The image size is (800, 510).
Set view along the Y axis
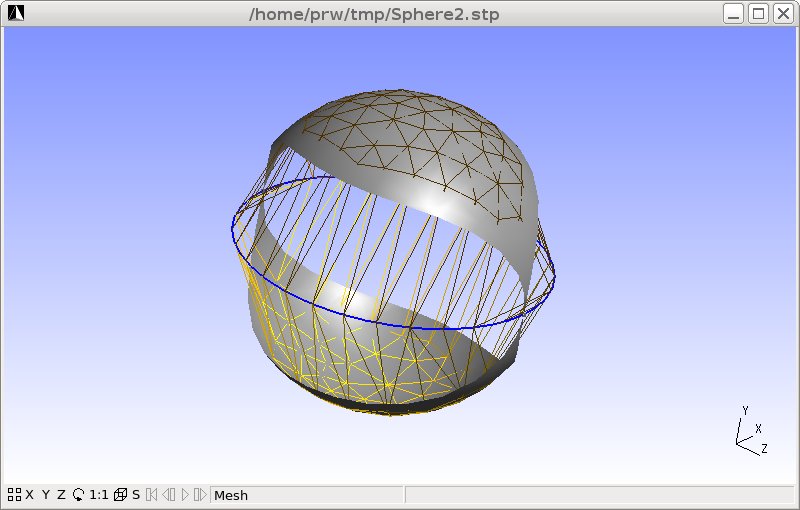46,495
